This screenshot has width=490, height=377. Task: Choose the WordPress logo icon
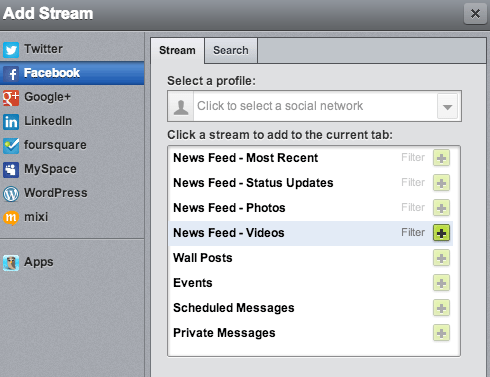(11, 194)
